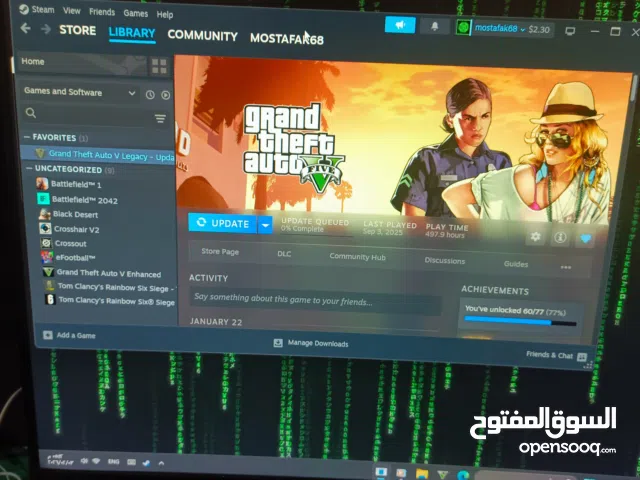Open the Discussions link
Image resolution: width=640 pixels, height=480 pixels.
click(x=444, y=260)
